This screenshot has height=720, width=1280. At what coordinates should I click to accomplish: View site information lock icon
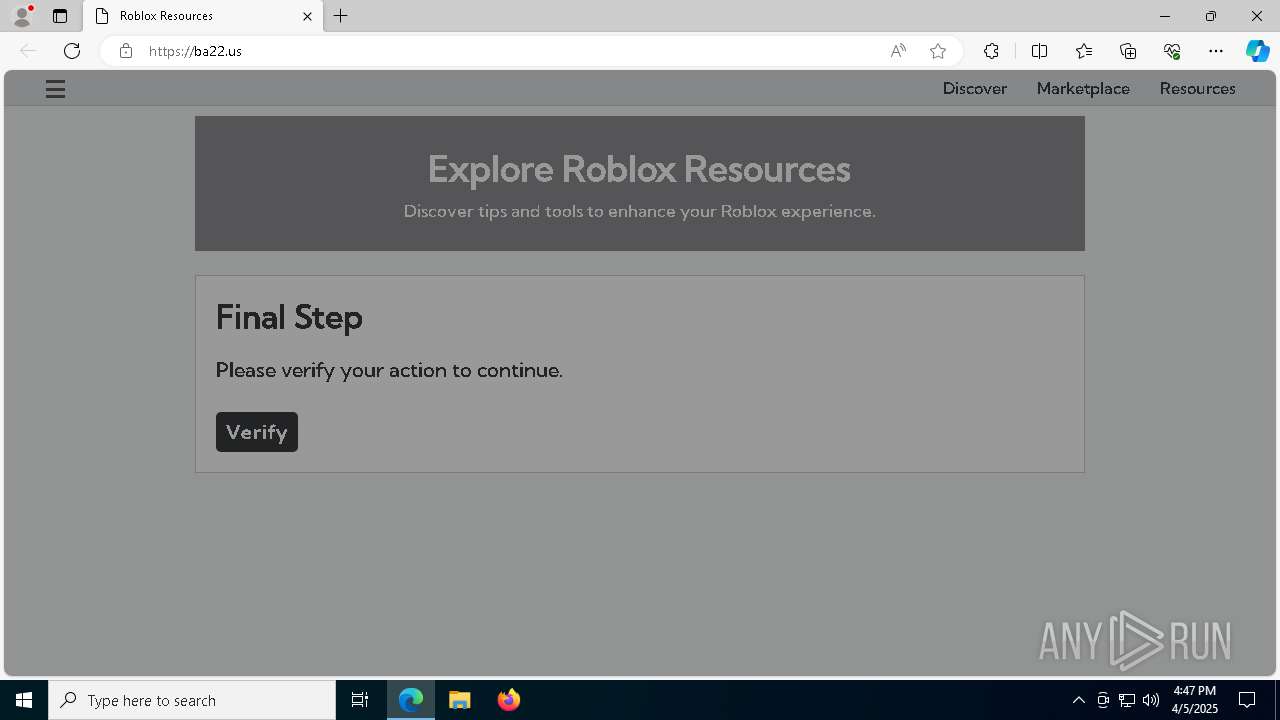point(125,51)
